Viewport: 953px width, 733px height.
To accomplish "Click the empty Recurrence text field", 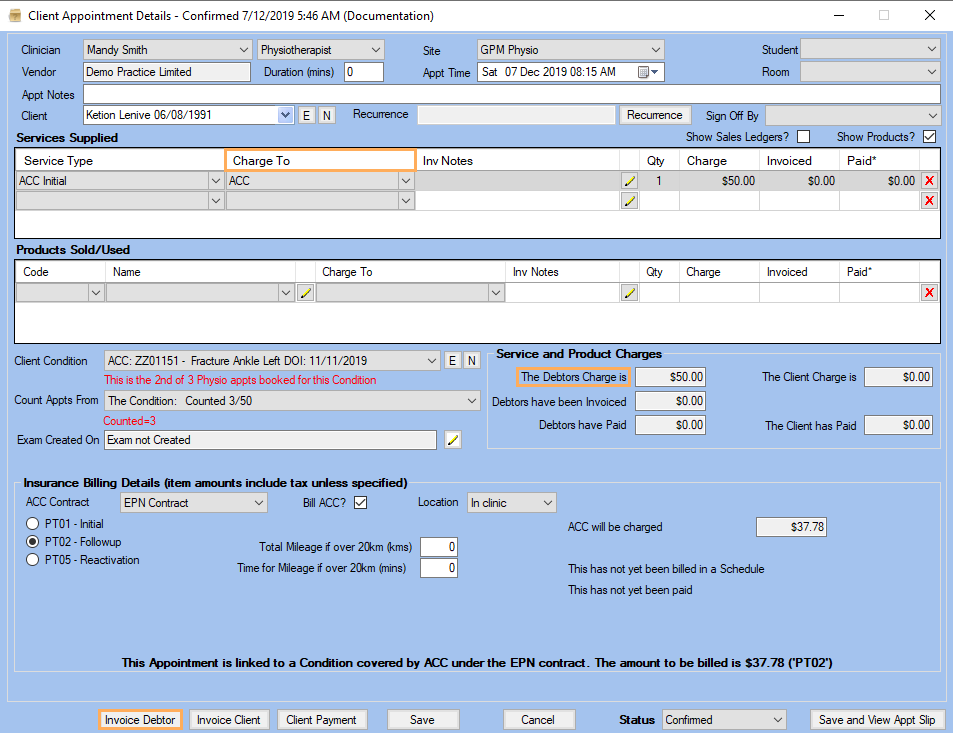I will coord(517,115).
